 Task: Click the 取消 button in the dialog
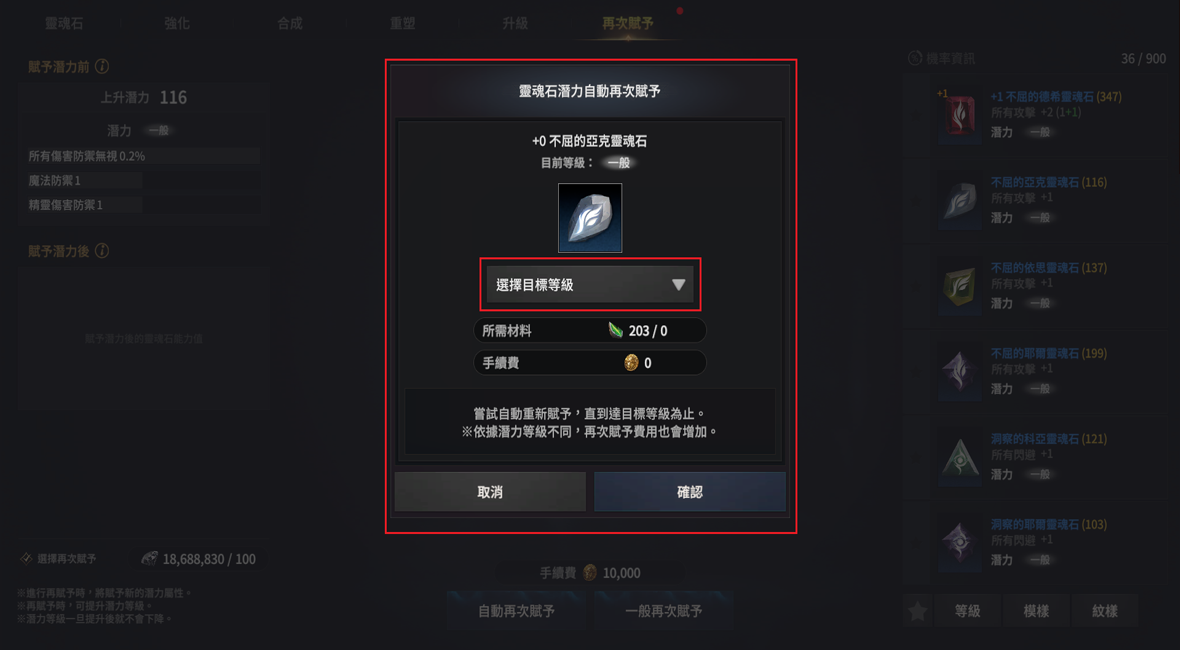point(490,492)
